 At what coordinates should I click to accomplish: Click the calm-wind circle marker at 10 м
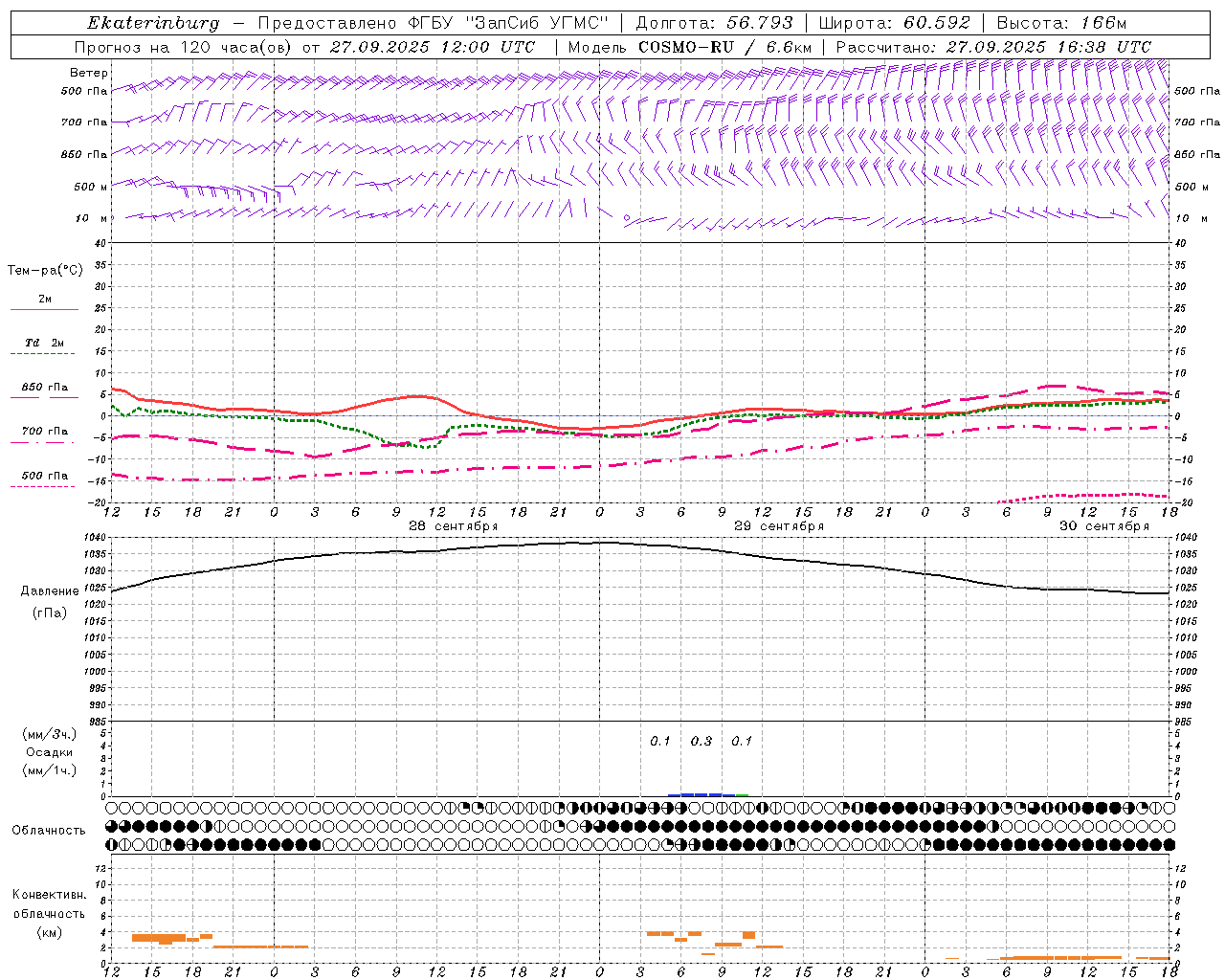pyautogui.click(x=627, y=218)
